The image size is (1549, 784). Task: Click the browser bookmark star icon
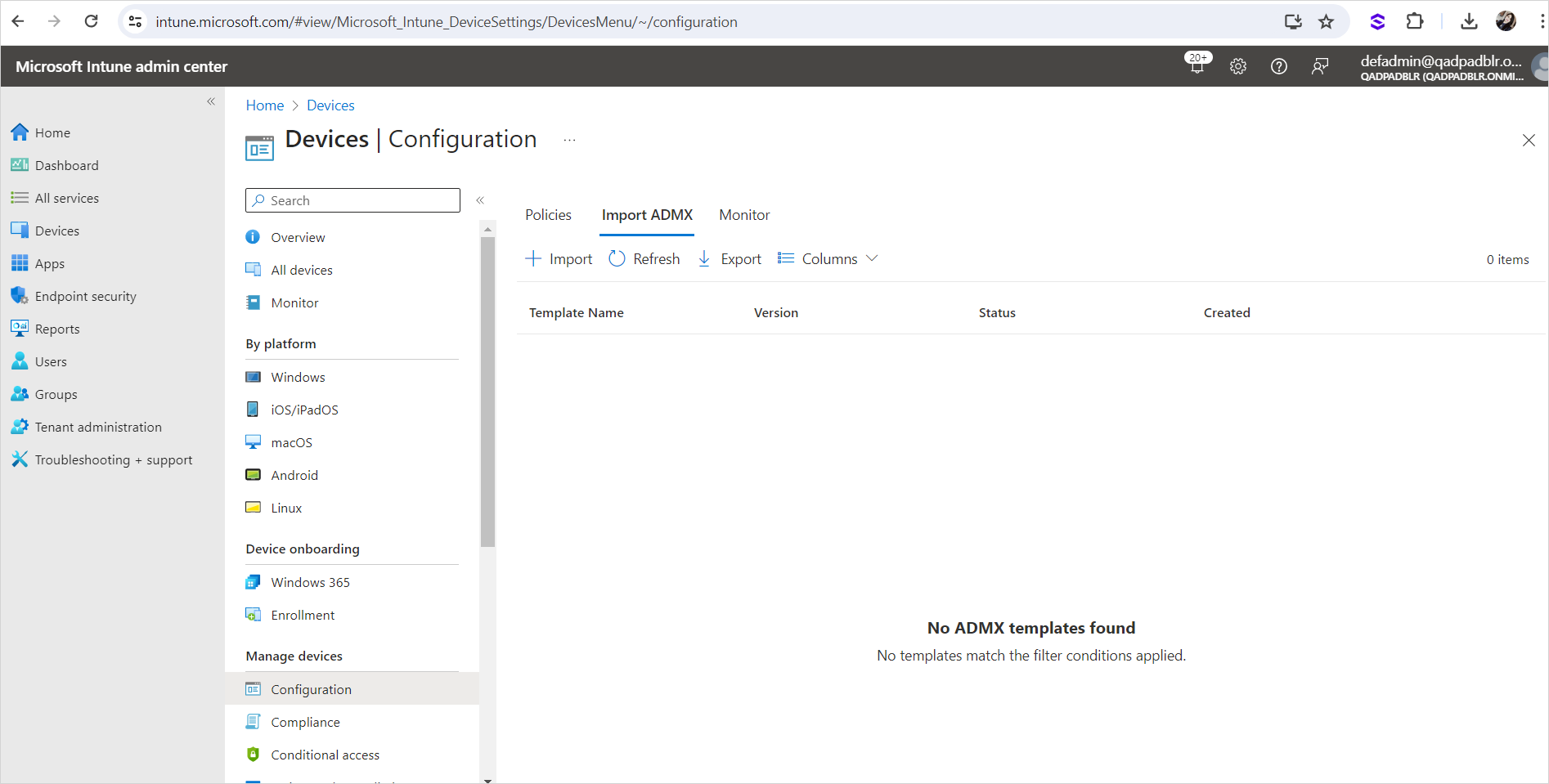(x=1327, y=22)
